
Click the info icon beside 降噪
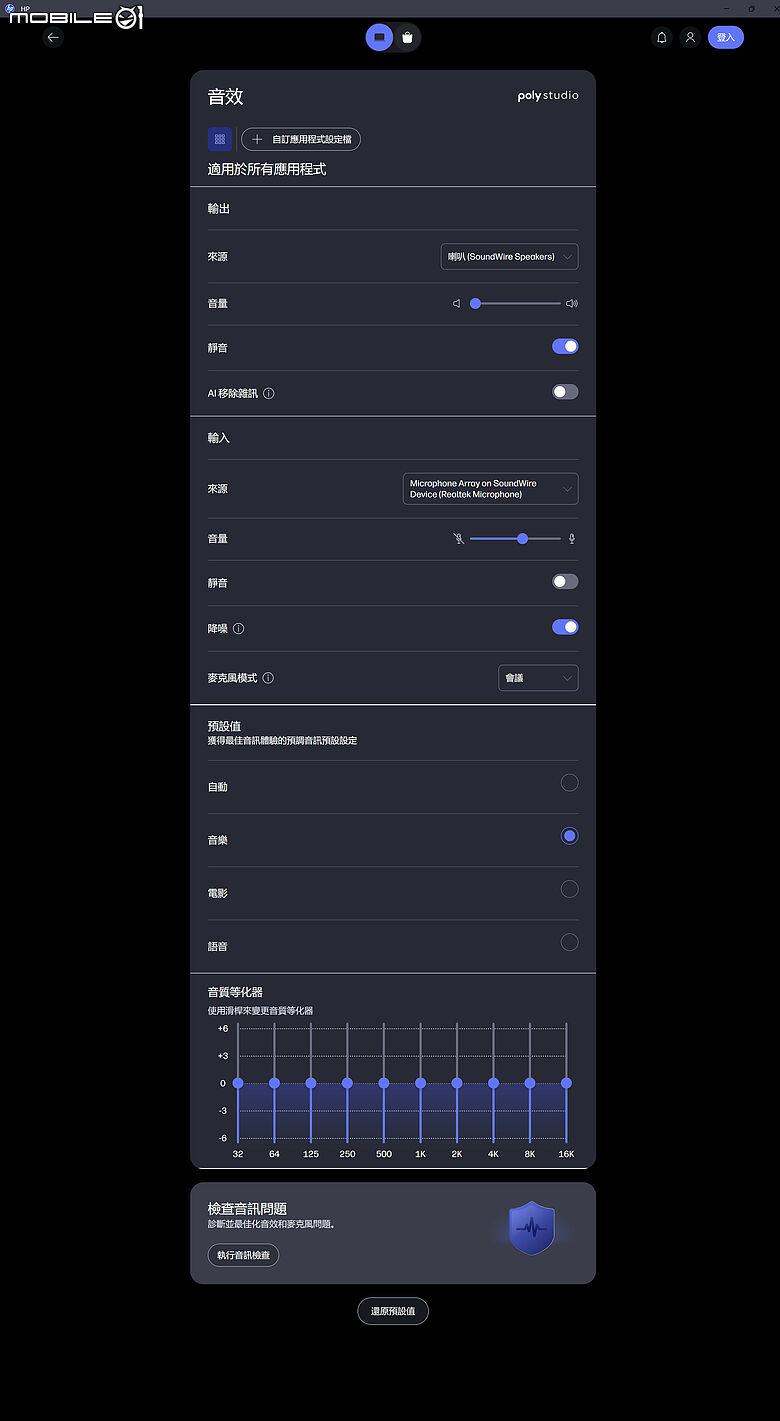point(238,629)
